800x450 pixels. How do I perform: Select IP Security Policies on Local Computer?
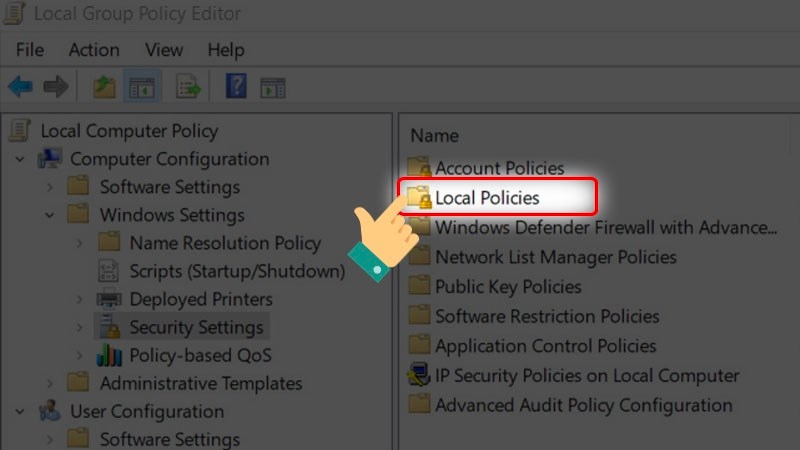587,376
